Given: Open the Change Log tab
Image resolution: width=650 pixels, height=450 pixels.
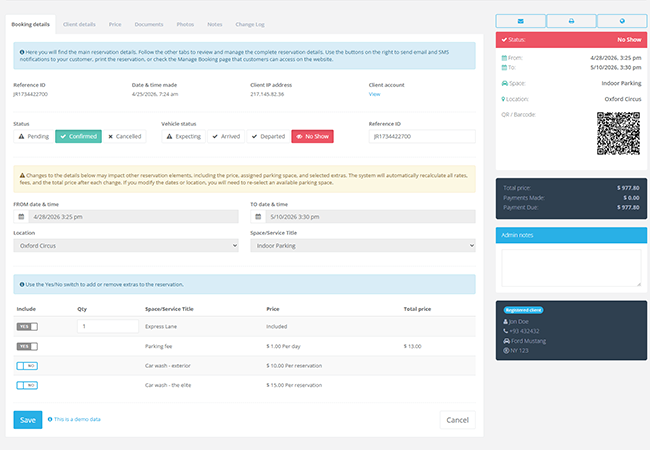Looking at the screenshot, I should point(250,24).
